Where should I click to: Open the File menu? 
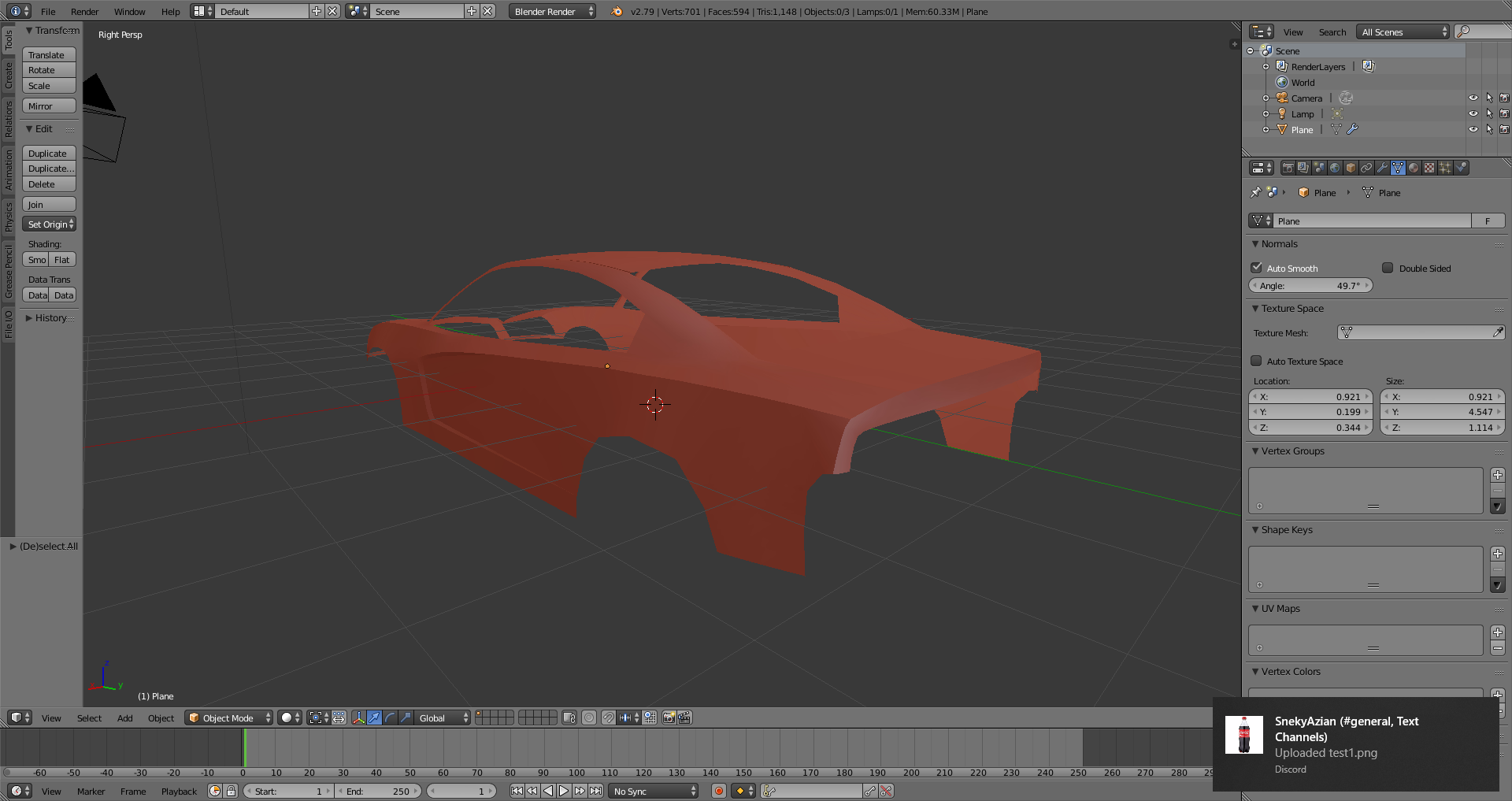(48, 11)
